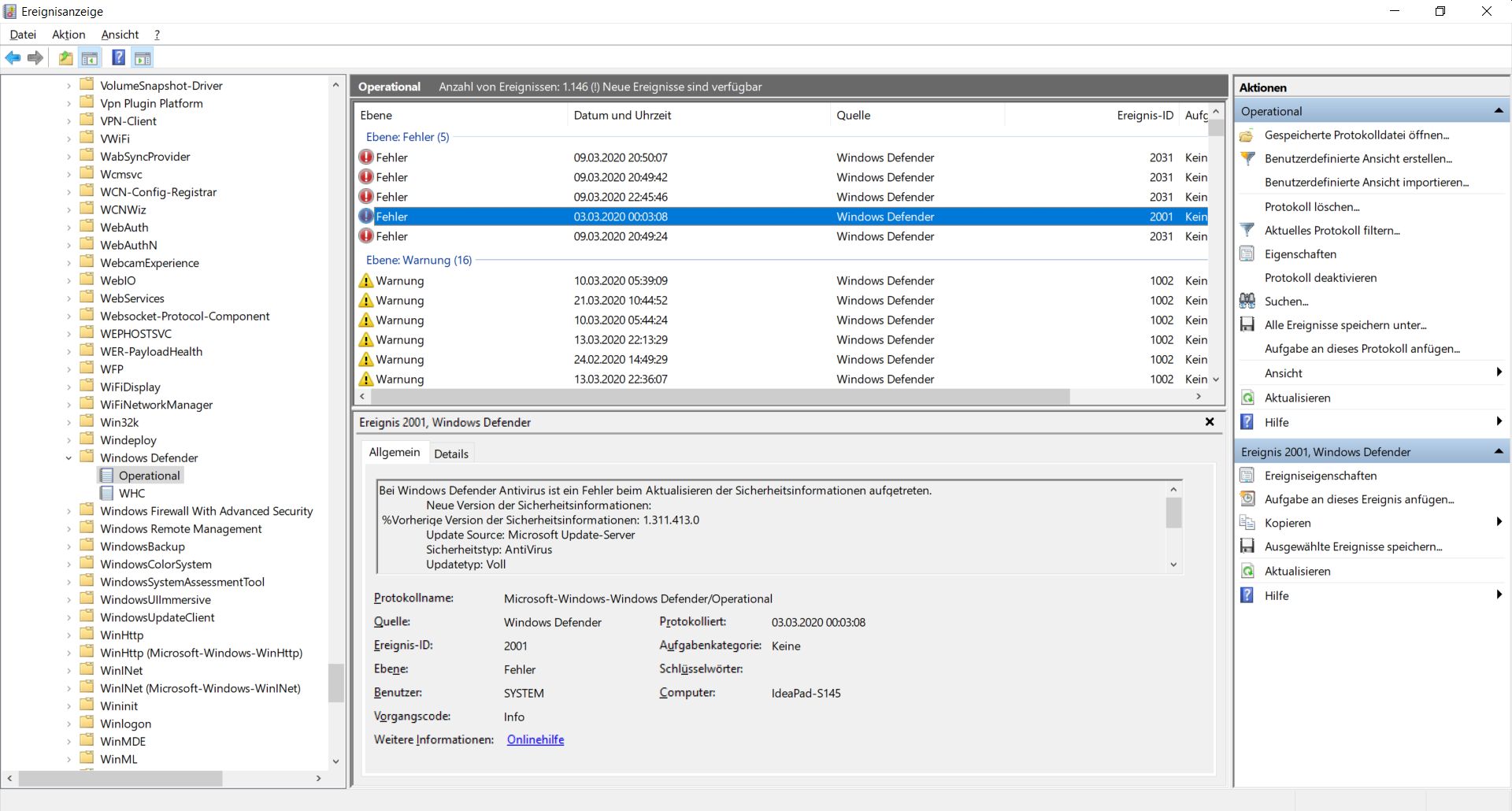This screenshot has width=1512, height=811.
Task: Click Protokoll löschen action
Action: pos(1312,206)
